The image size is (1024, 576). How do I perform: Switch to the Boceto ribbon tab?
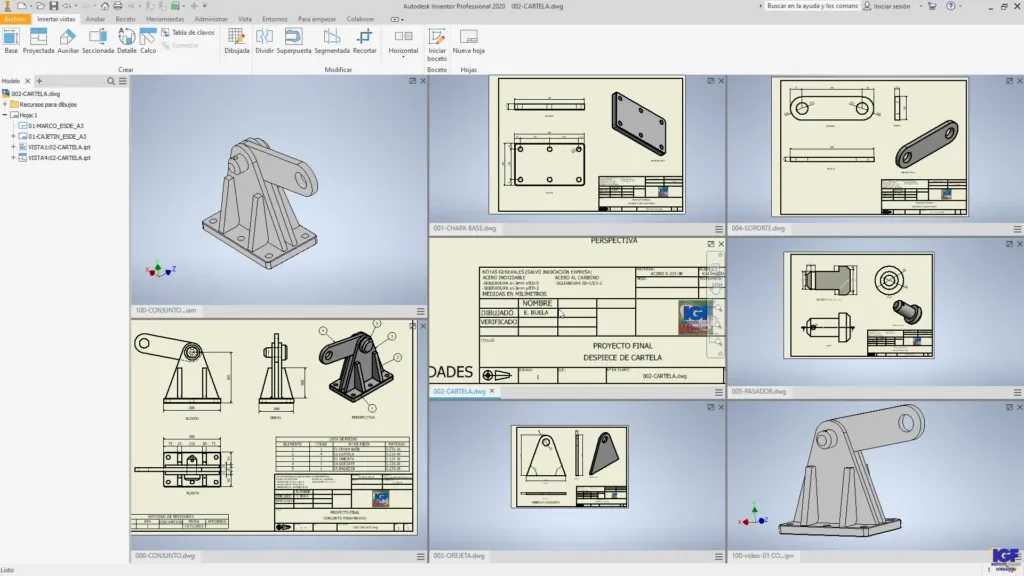125,19
